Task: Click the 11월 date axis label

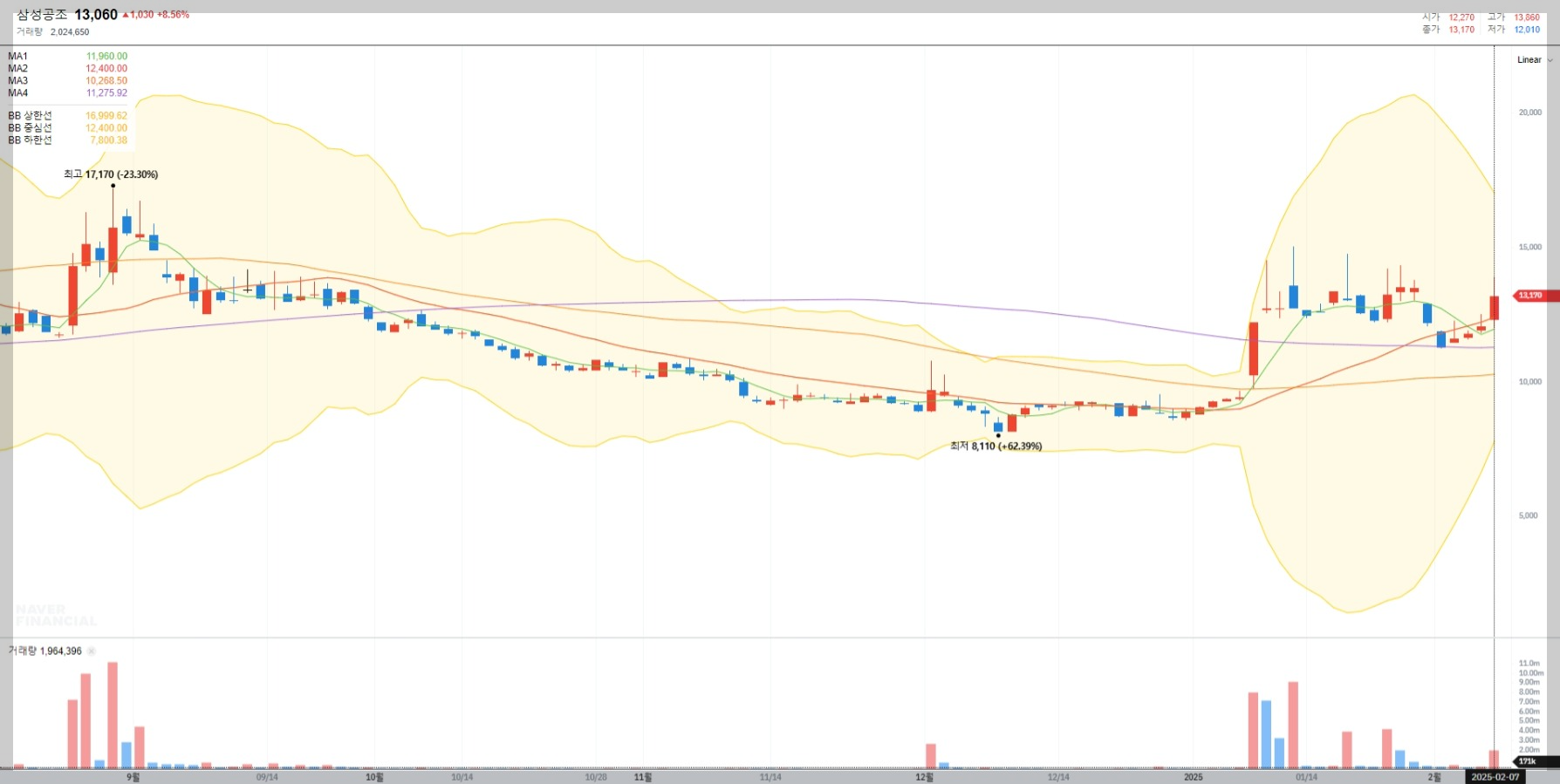Action: [x=642, y=777]
